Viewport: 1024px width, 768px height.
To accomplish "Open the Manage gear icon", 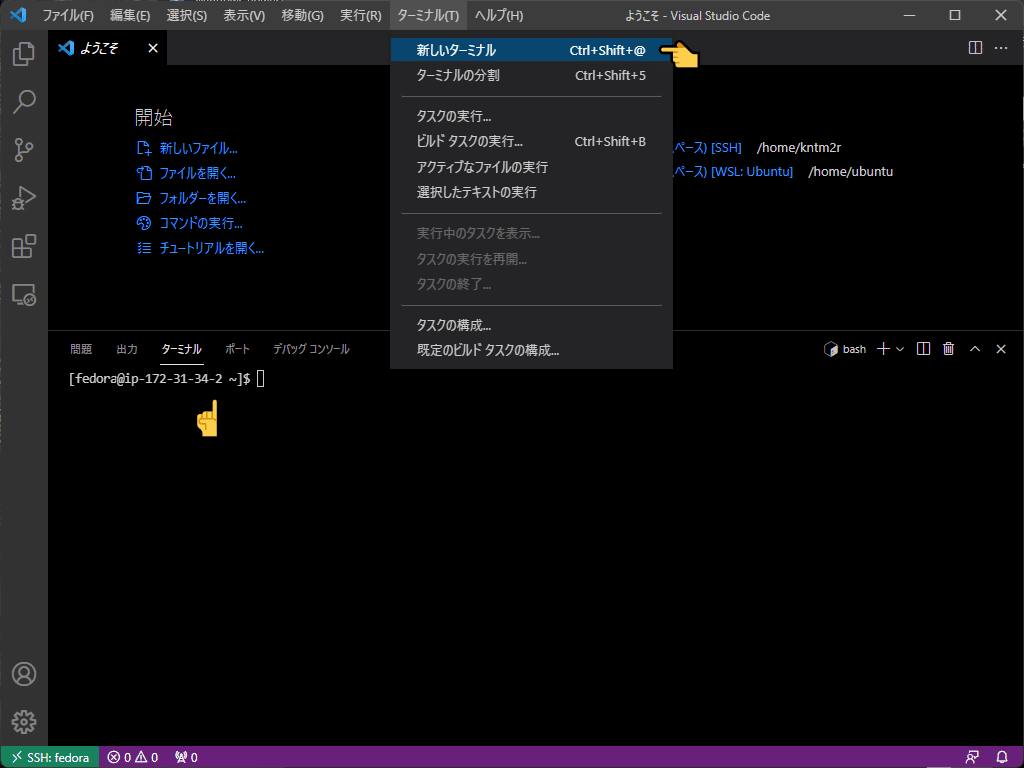I will (x=24, y=722).
